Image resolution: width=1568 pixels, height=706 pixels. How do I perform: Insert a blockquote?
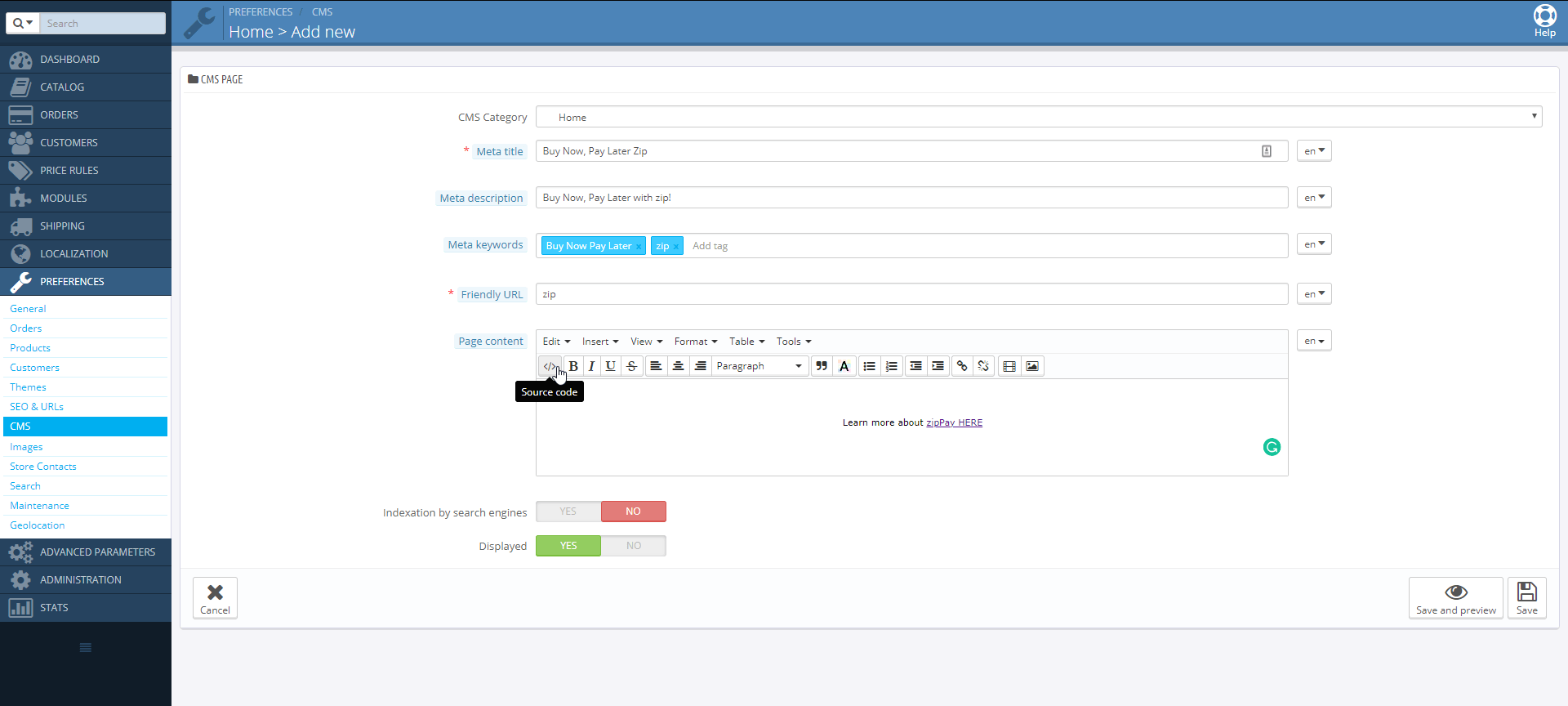click(822, 366)
